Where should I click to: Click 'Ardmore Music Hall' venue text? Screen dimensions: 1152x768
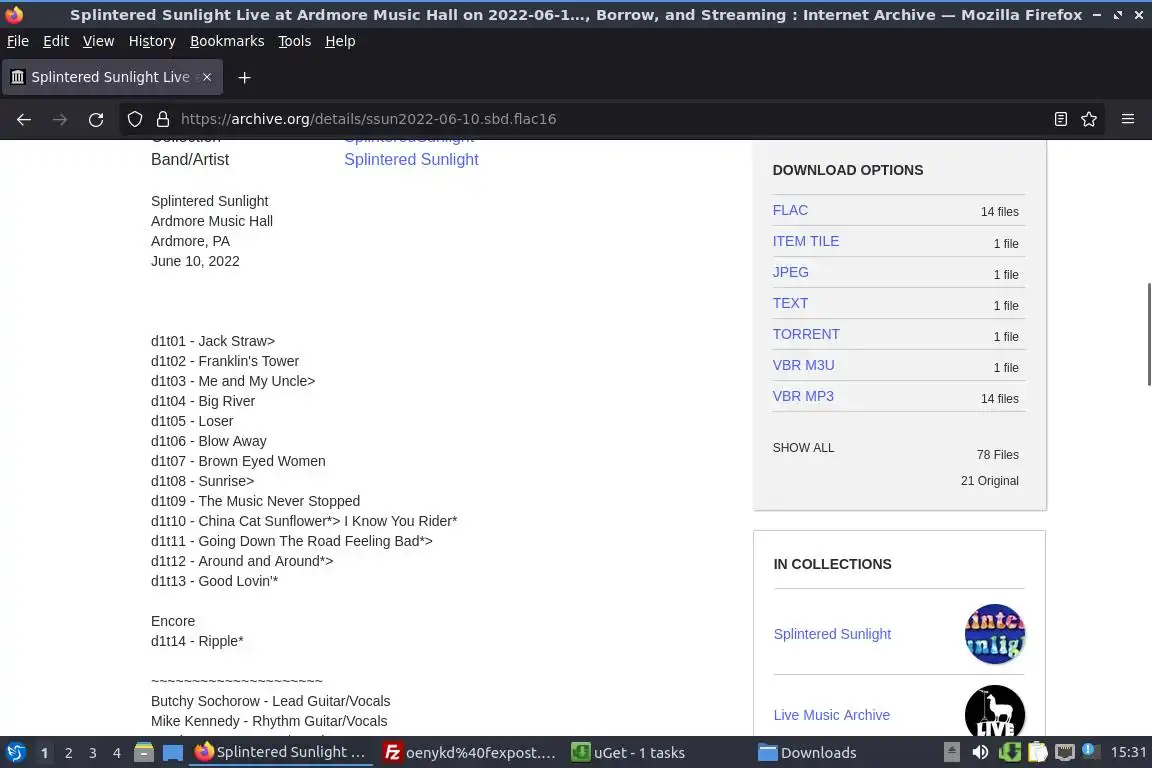(x=212, y=221)
